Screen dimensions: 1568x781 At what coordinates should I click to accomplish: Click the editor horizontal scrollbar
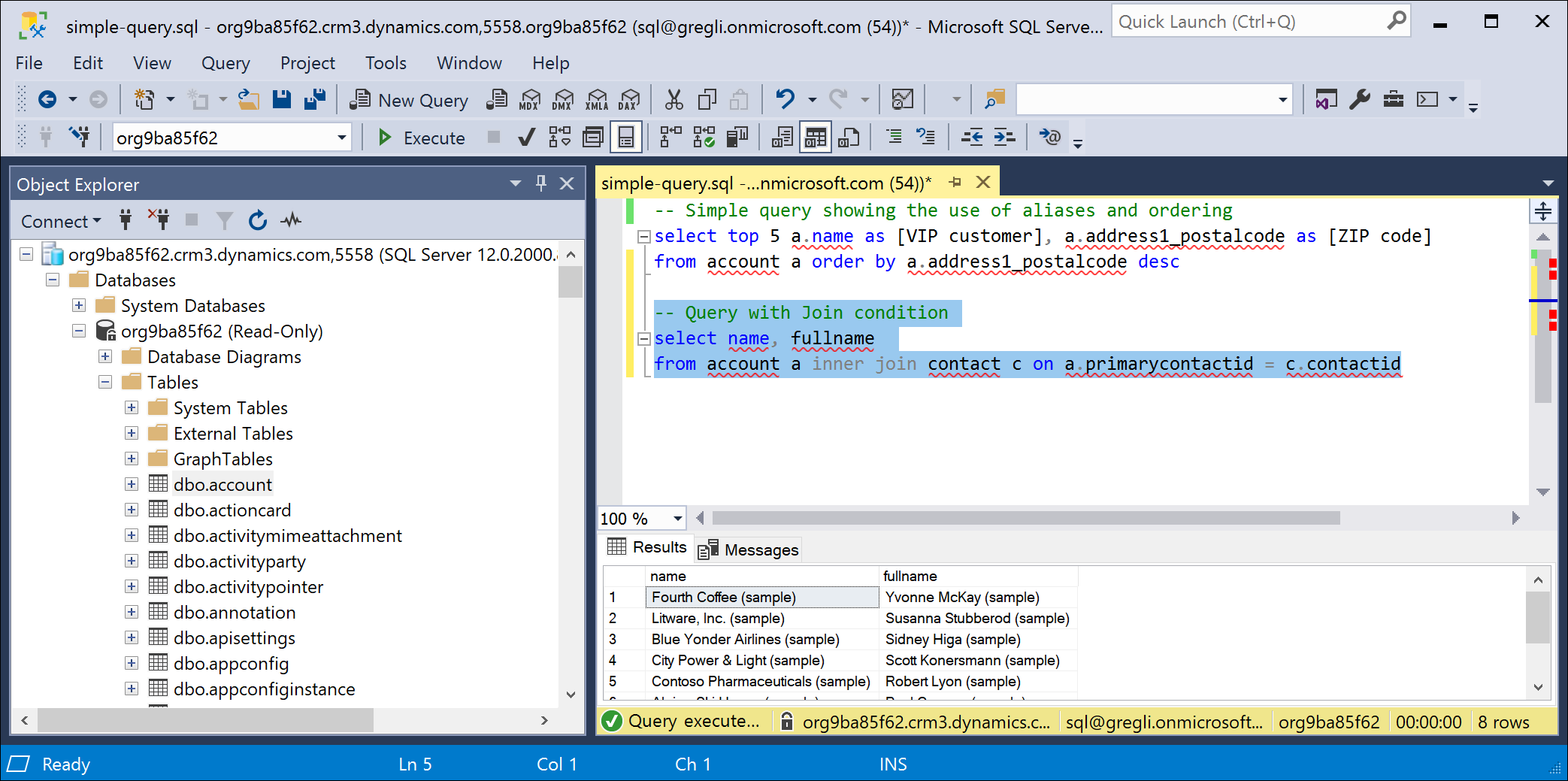point(1025,518)
